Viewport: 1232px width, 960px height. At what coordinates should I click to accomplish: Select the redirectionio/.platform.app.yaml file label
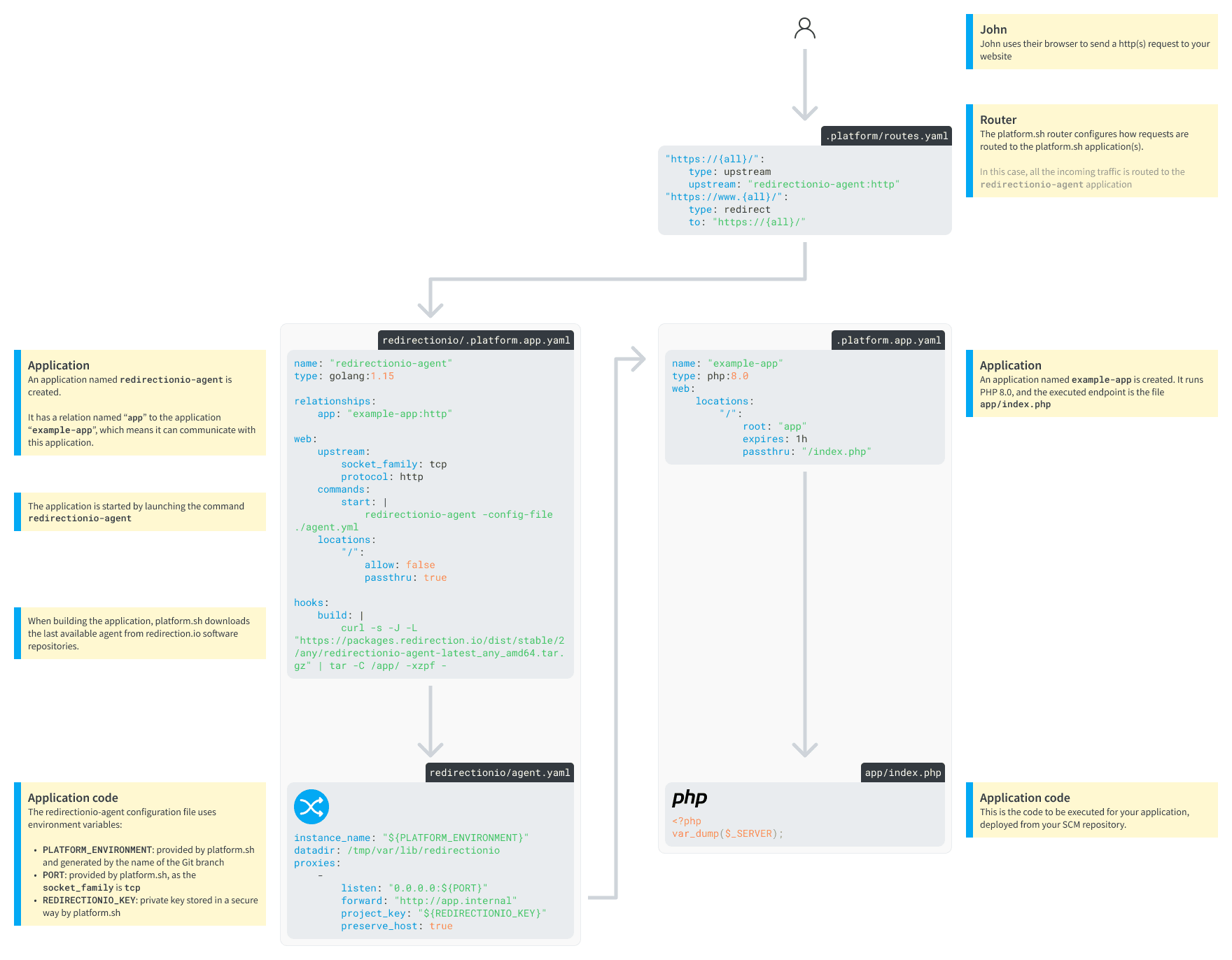point(476,340)
